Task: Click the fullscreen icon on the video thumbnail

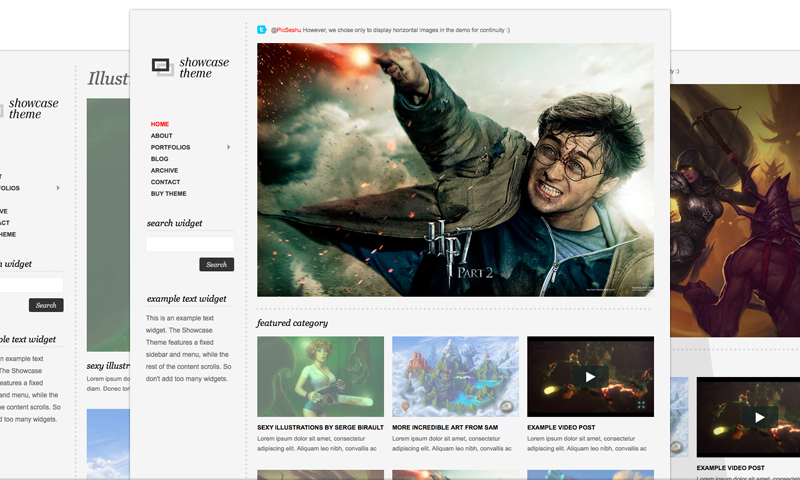Action: click(641, 405)
